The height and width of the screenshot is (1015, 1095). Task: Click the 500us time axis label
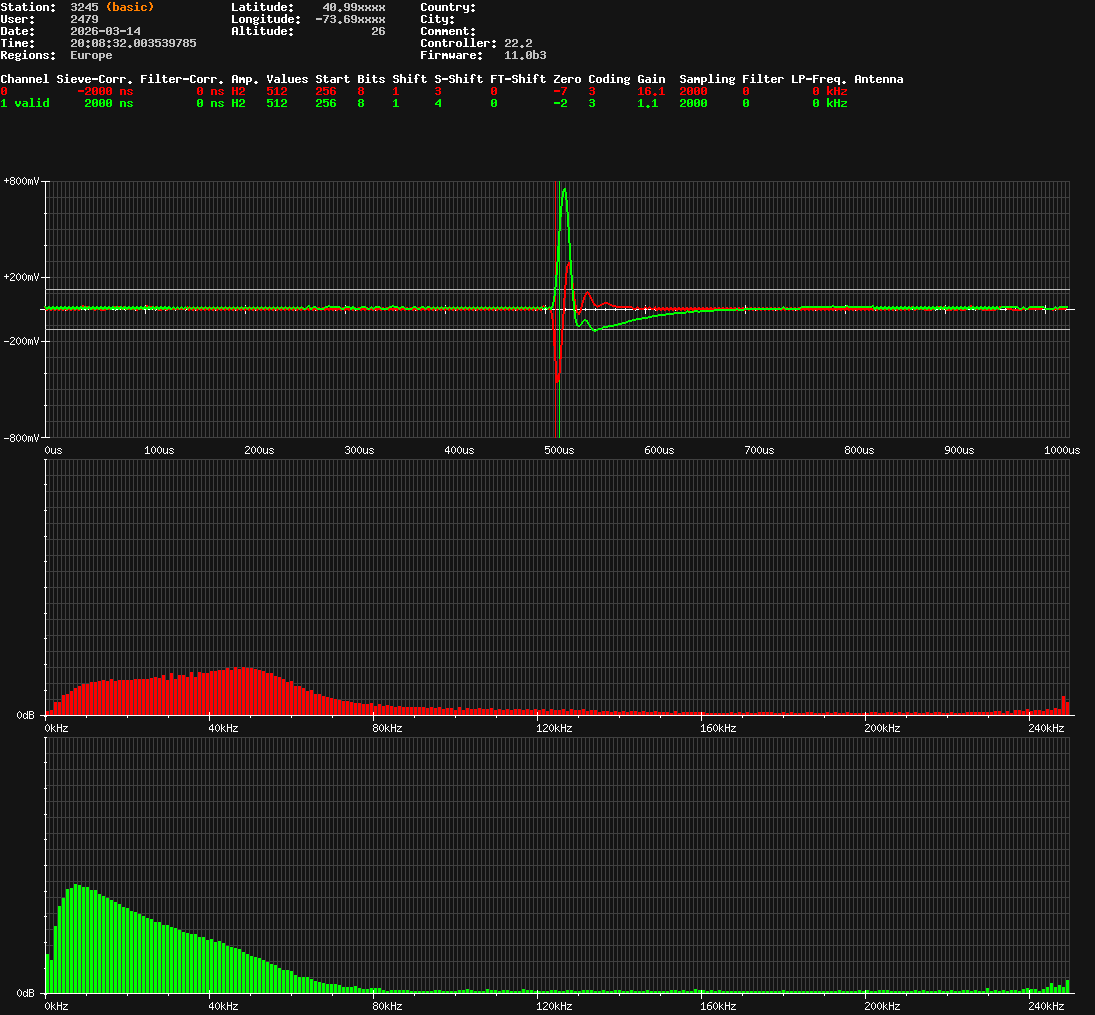click(559, 451)
